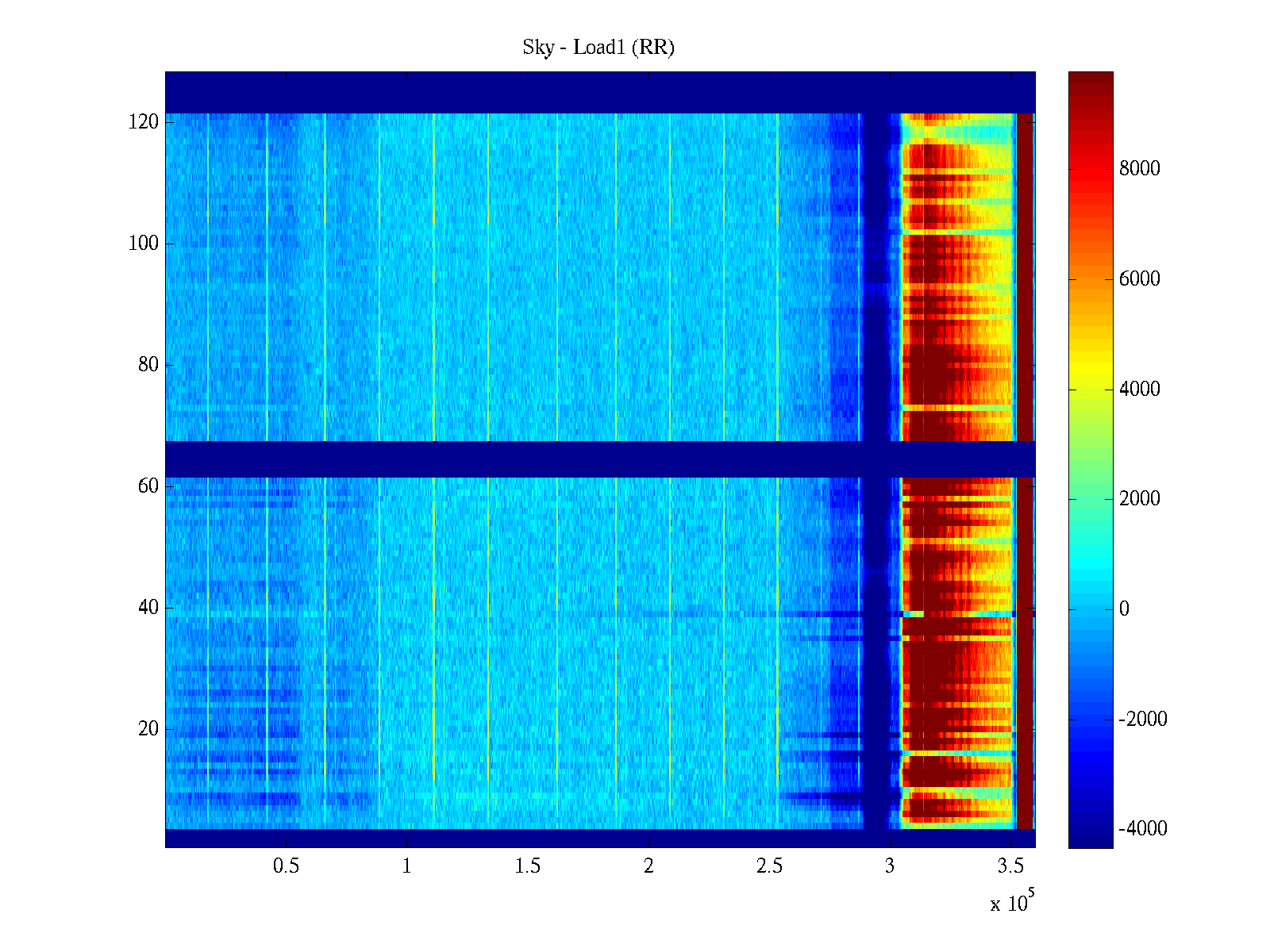The width and height of the screenshot is (1270, 952).
Task: Click the y-axis tick label 100
Action: (144, 244)
